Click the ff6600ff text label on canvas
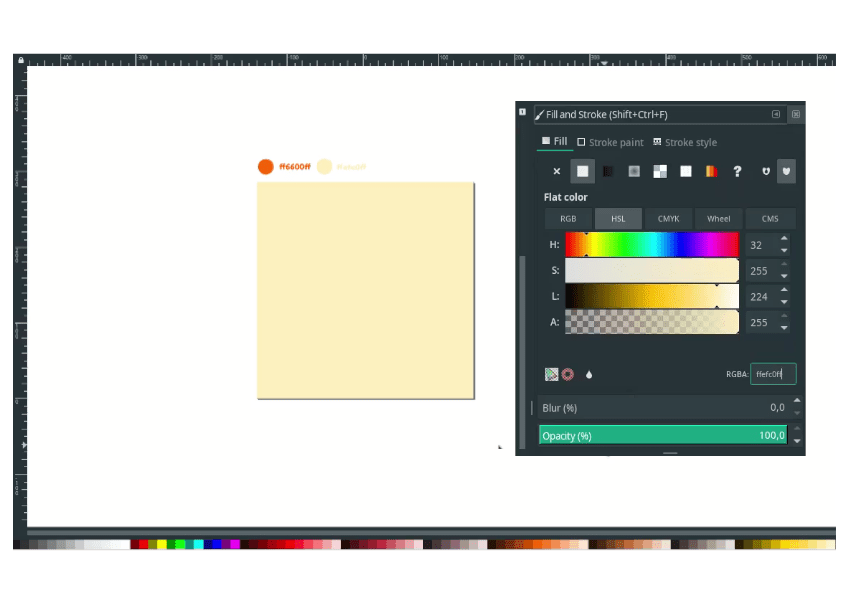The width and height of the screenshot is (850, 600). 295,166
